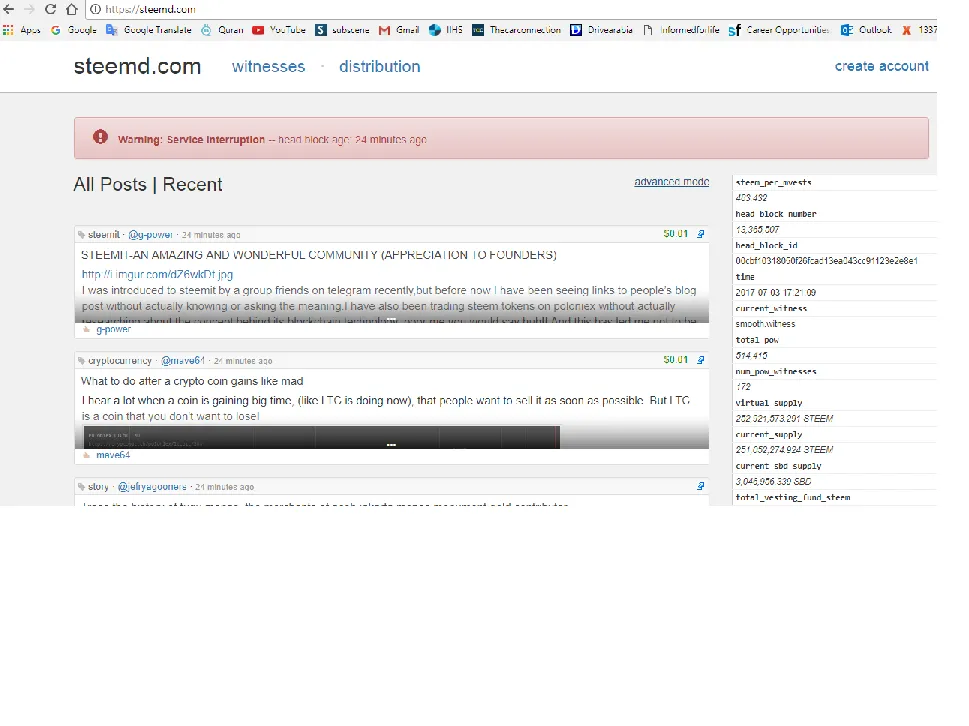Screen dimensions: 969x726
Task: Switch to advanced mode
Action: (671, 182)
